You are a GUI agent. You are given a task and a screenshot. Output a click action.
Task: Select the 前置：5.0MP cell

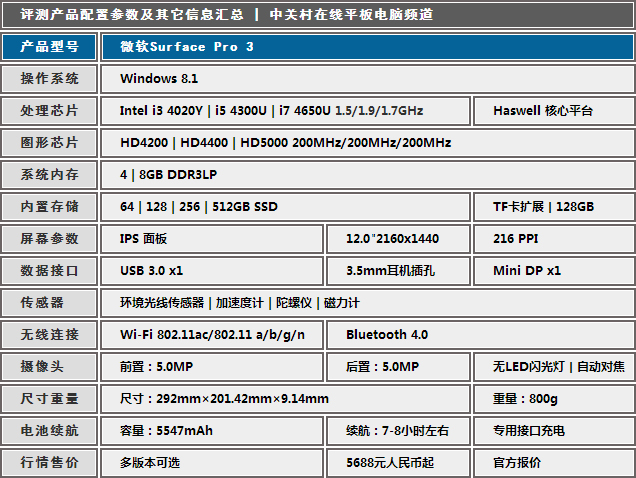[x=212, y=367]
